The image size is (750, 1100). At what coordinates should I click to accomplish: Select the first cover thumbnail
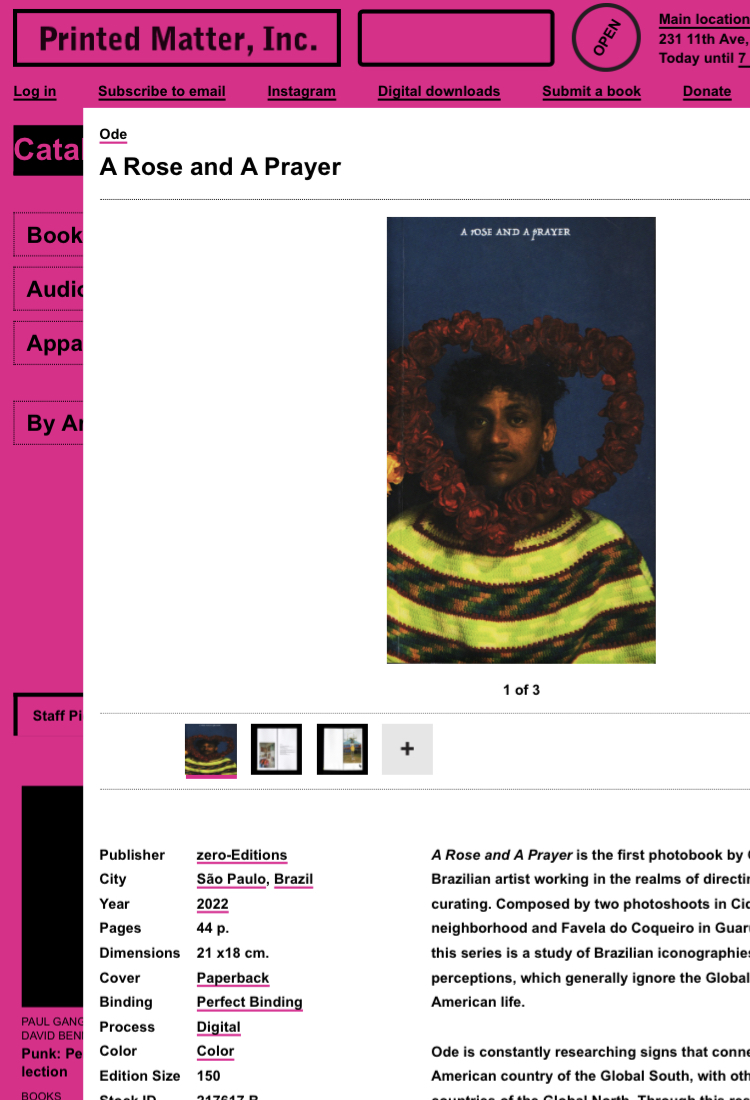(210, 749)
